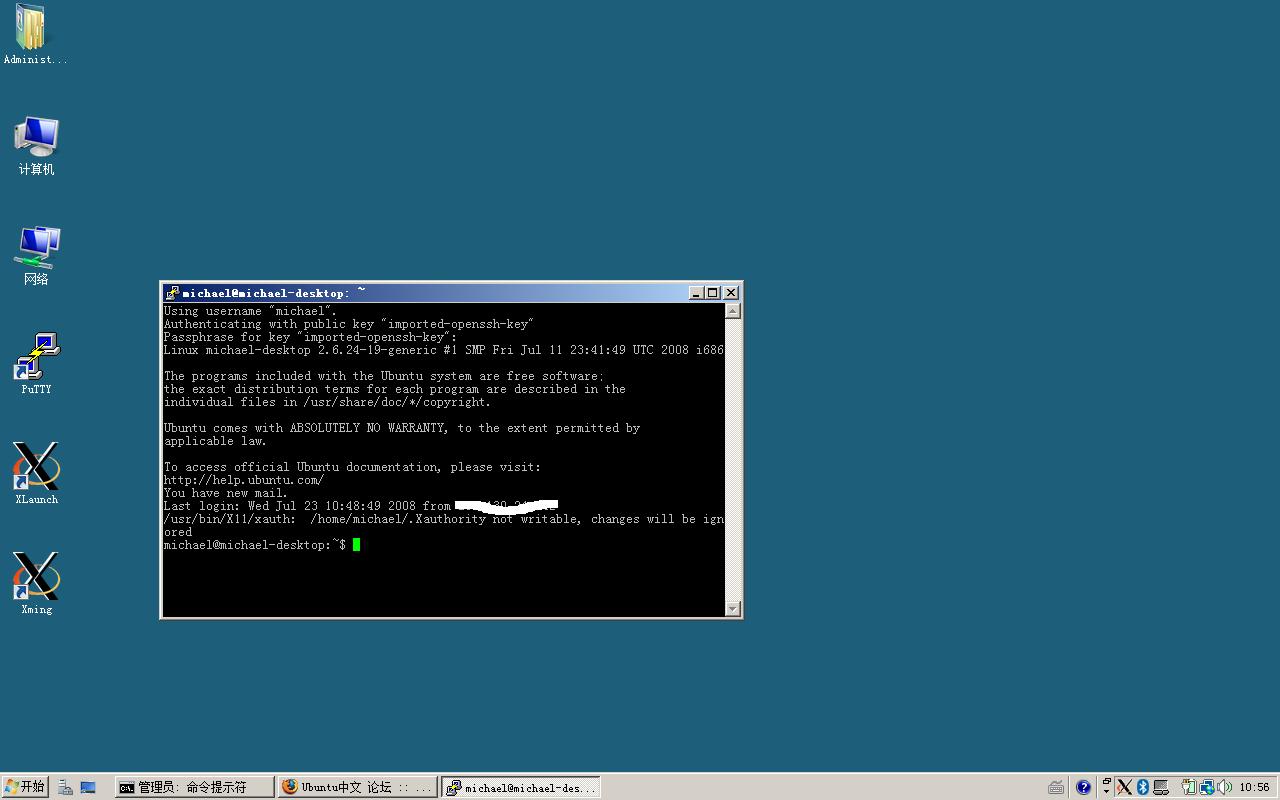Screen dimensions: 1280x800
Task: Open the 计算机 desktop icon
Action: point(36,146)
